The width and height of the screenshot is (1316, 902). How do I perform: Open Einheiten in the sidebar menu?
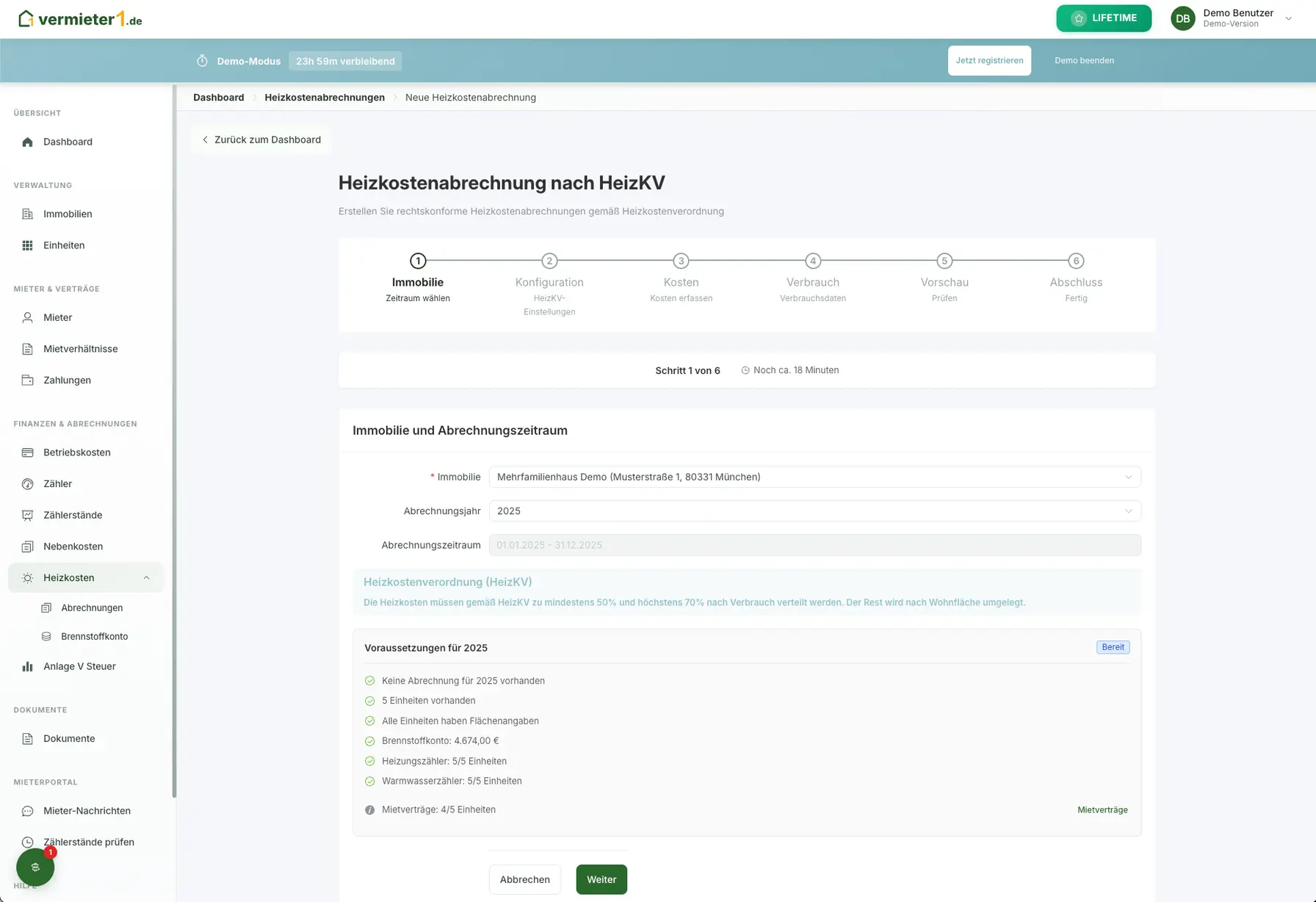pyautogui.click(x=86, y=245)
